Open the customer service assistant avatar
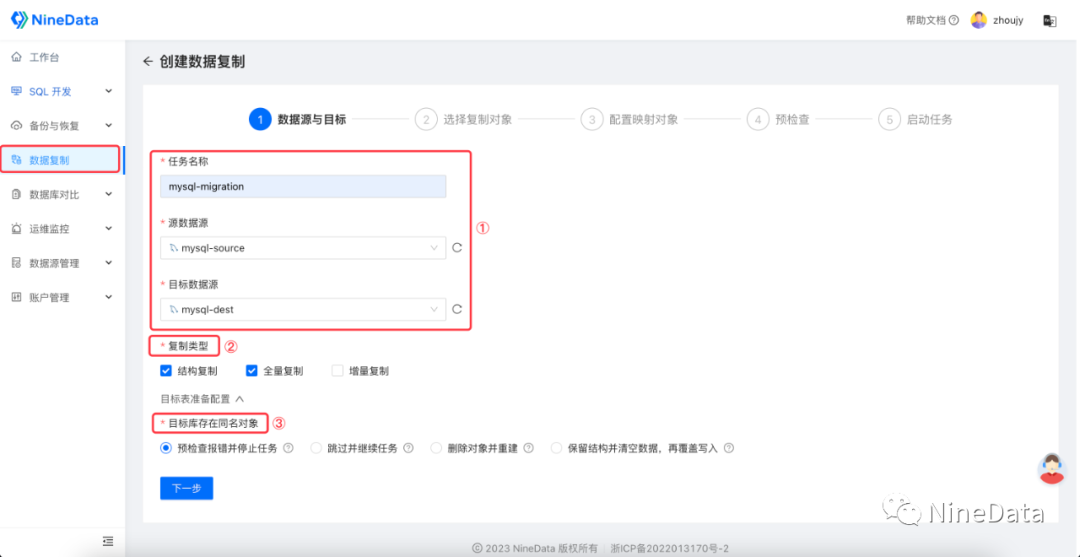 point(1051,468)
